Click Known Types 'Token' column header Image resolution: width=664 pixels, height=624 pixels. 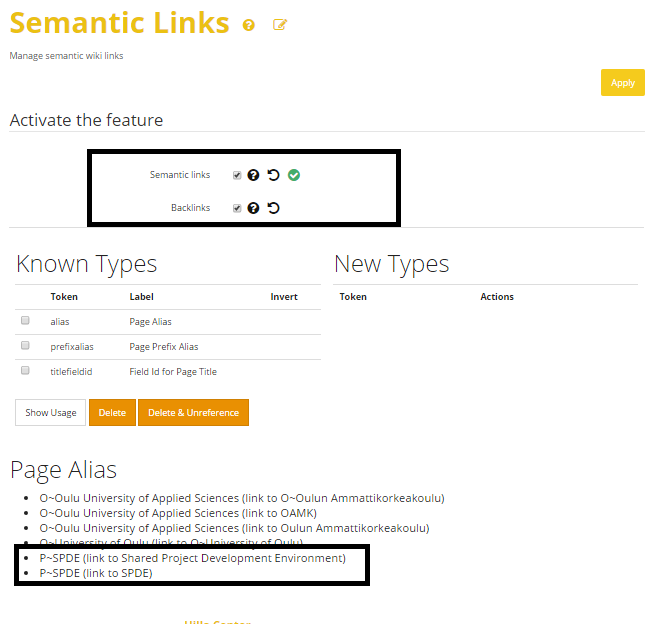tap(64, 297)
